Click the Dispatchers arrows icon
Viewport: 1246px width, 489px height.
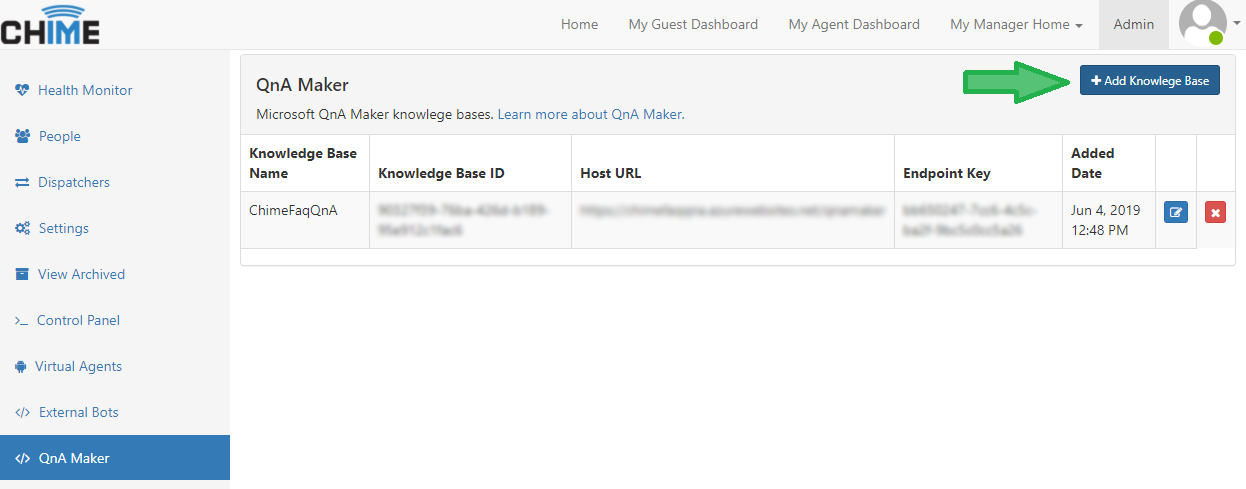click(22, 182)
